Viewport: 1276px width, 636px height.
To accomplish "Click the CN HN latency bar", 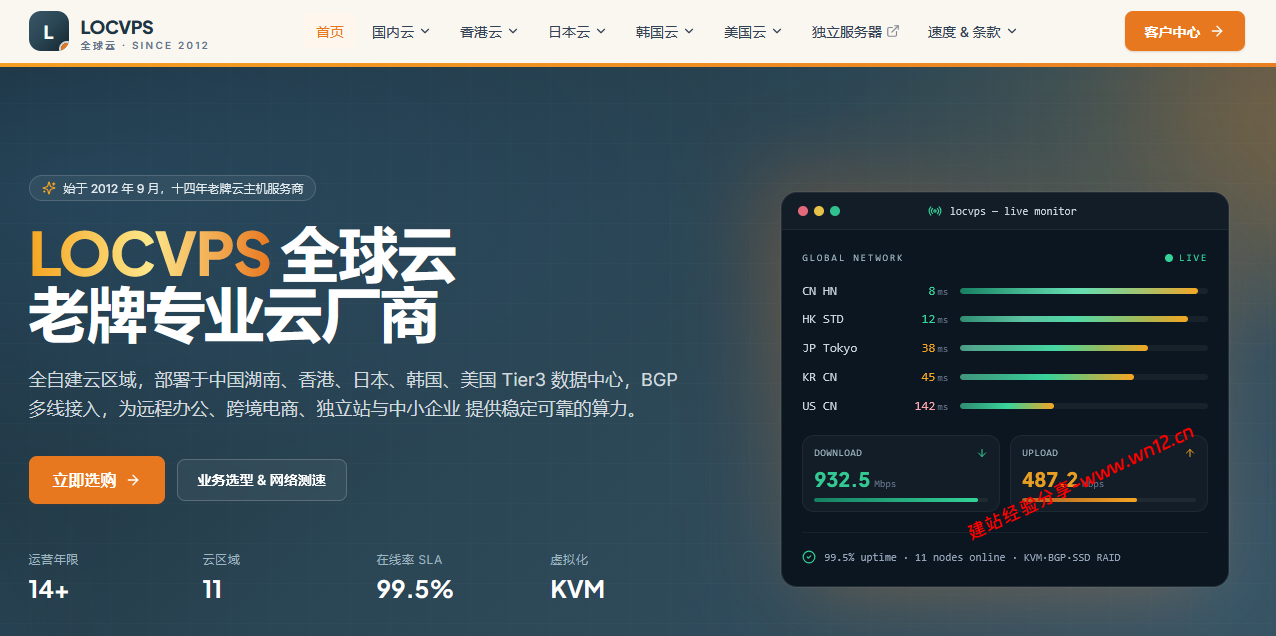I will [x=1084, y=291].
